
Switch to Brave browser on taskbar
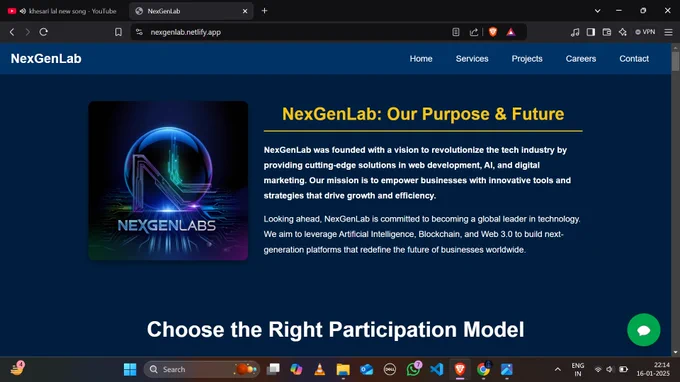[460, 369]
